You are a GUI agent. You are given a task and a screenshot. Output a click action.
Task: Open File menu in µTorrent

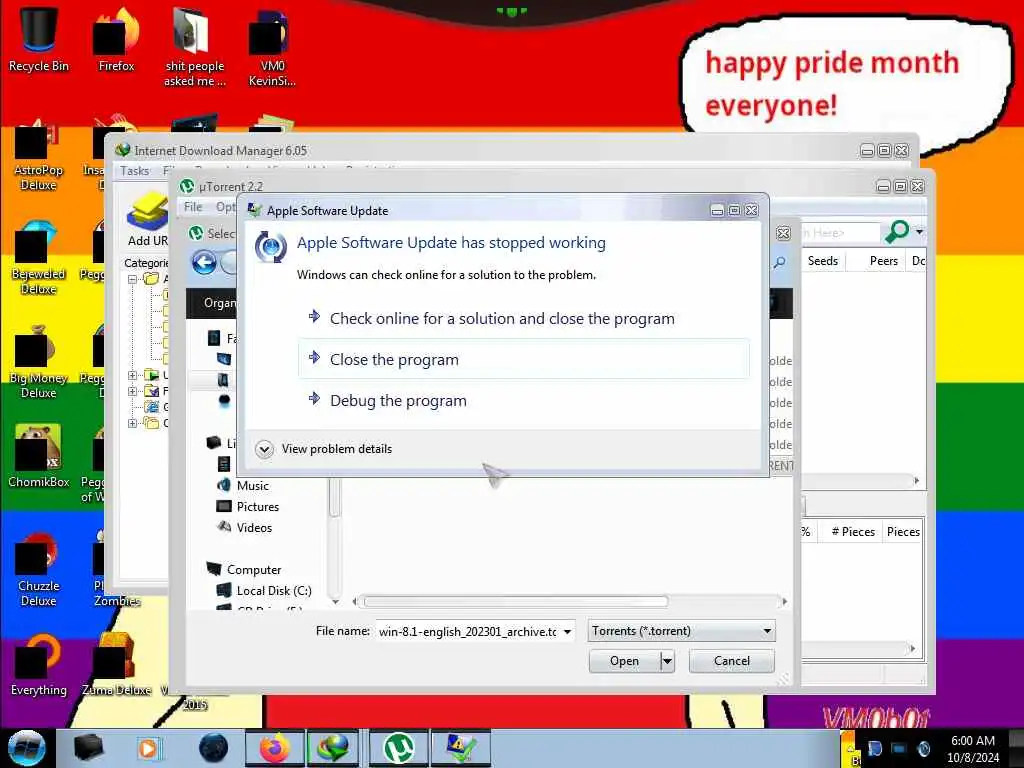click(x=193, y=207)
